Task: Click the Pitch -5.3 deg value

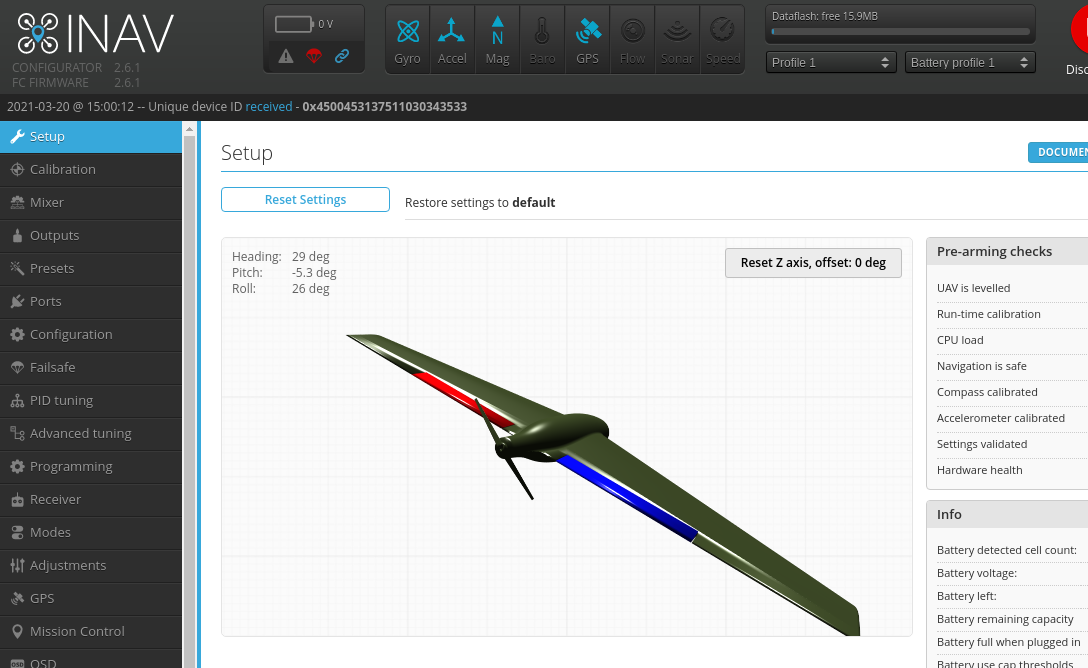Action: 314,273
